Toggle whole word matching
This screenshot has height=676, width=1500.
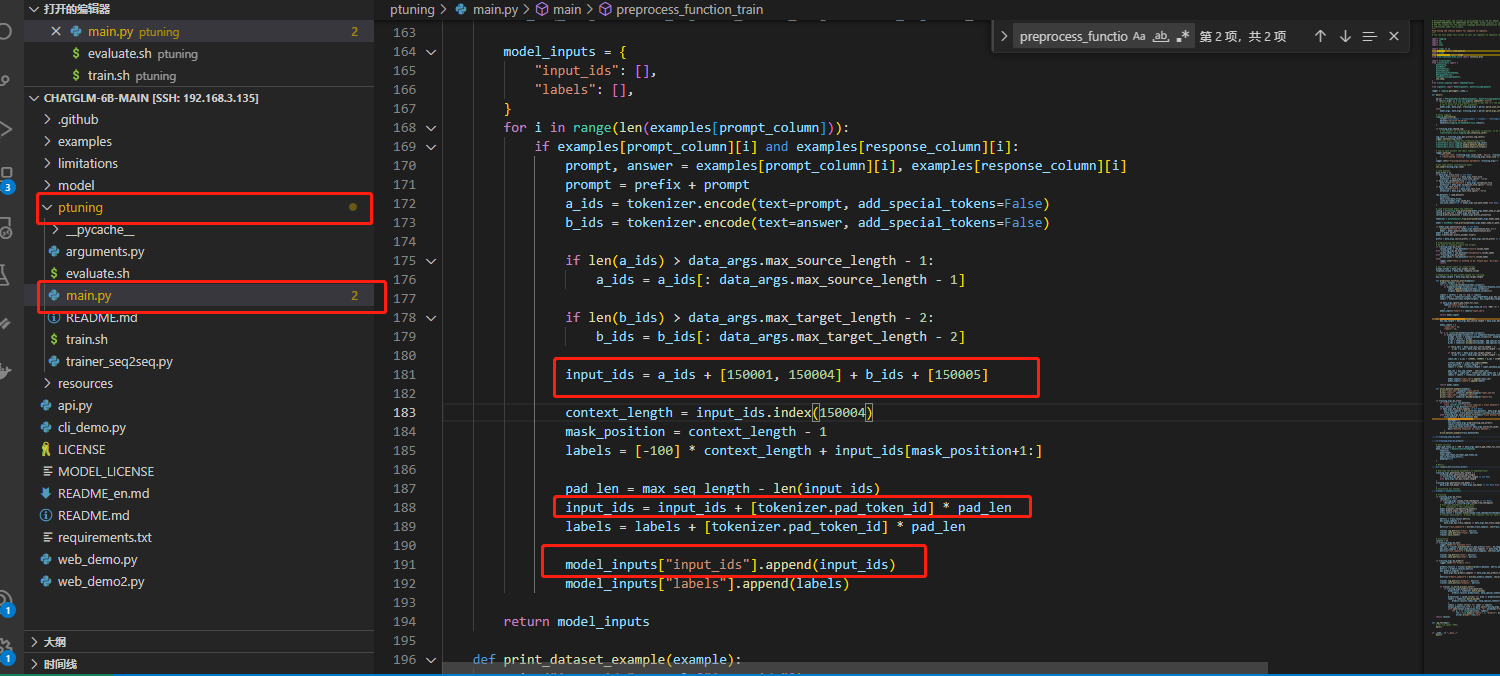point(1163,35)
